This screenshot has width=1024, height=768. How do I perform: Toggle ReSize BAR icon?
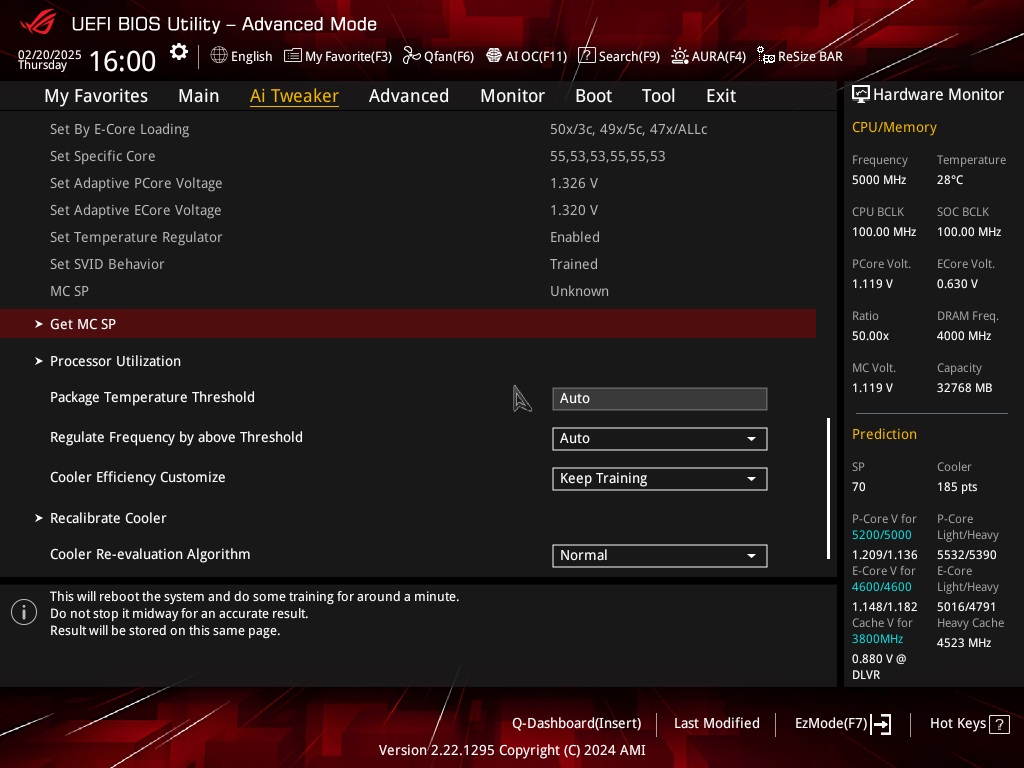[x=765, y=56]
